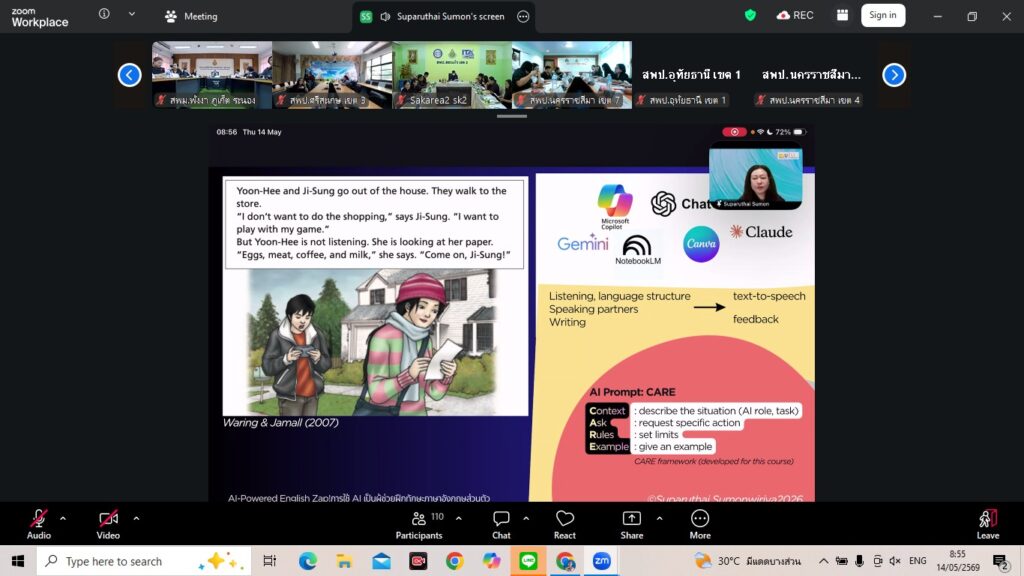
Task: Click the green encryption shield icon
Action: point(750,15)
